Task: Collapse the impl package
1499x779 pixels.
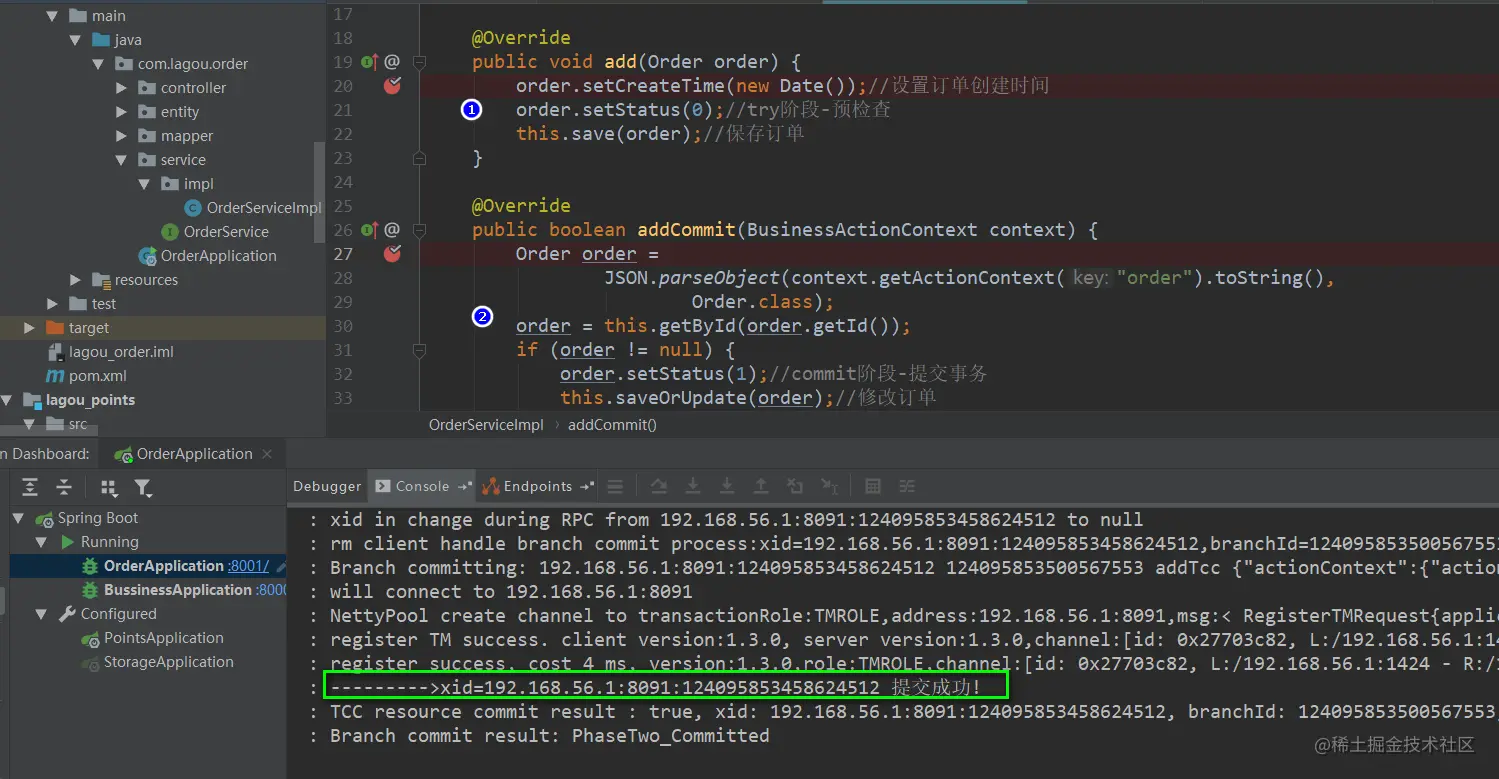Action: (144, 184)
